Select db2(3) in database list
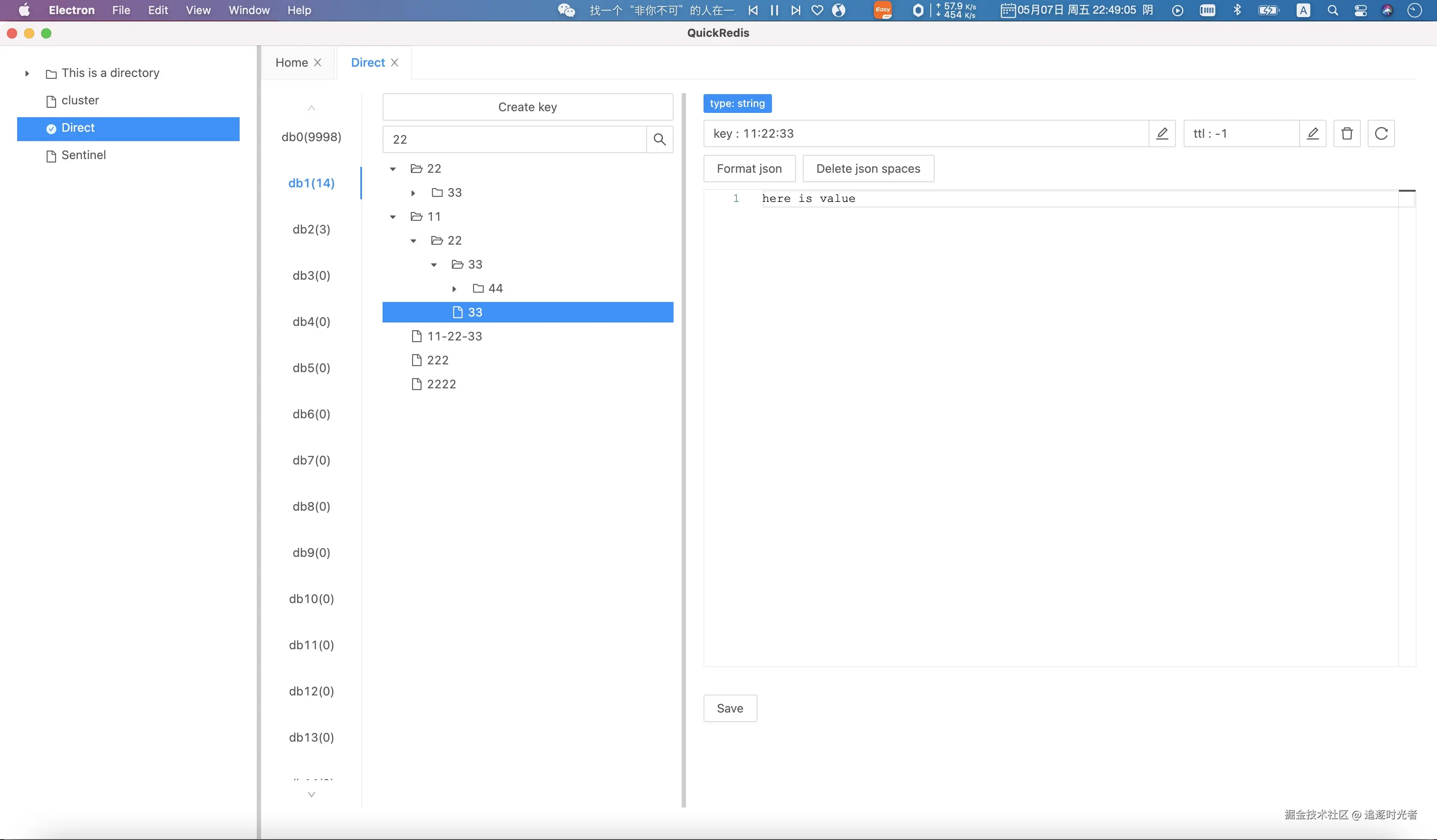1437x840 pixels. pos(312,229)
